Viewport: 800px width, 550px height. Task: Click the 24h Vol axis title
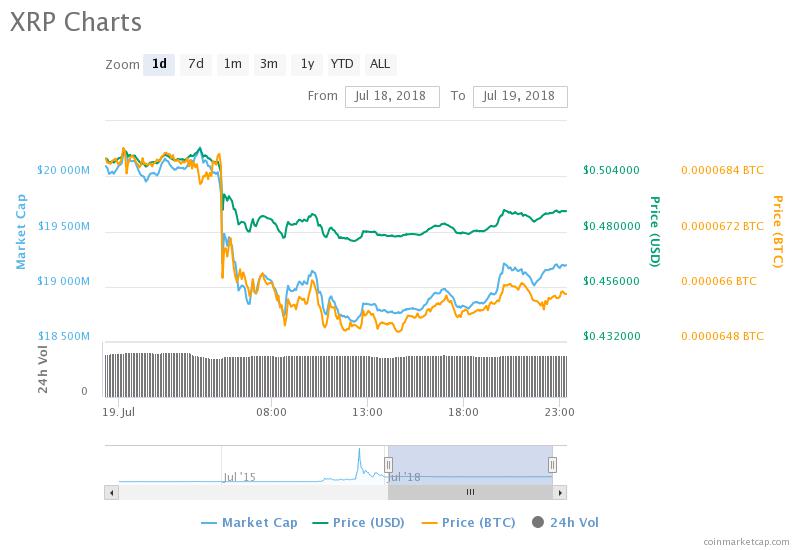click(x=43, y=369)
